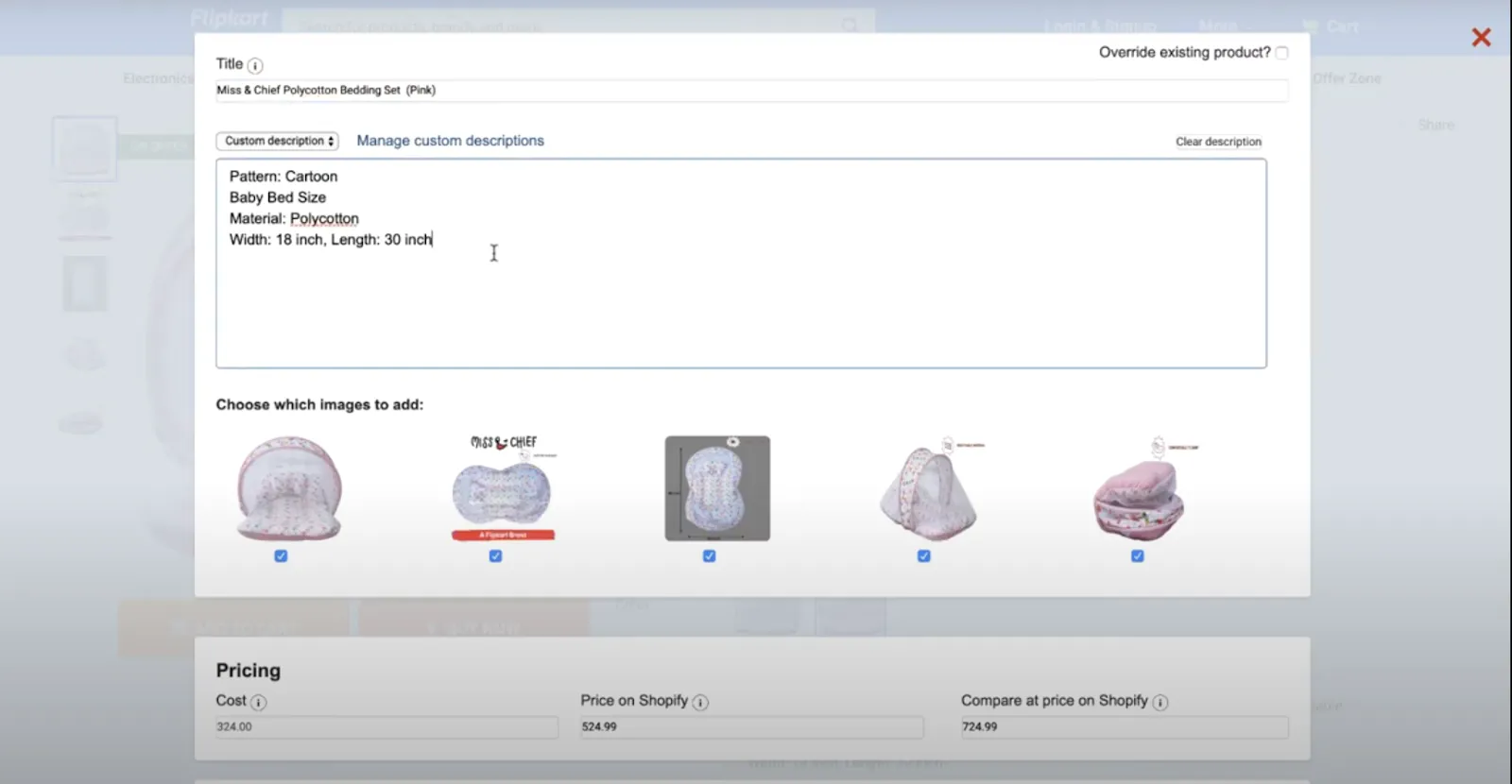The height and width of the screenshot is (784, 1512).
Task: Uncheck the mosquito net tent image checkbox
Action: pos(924,556)
